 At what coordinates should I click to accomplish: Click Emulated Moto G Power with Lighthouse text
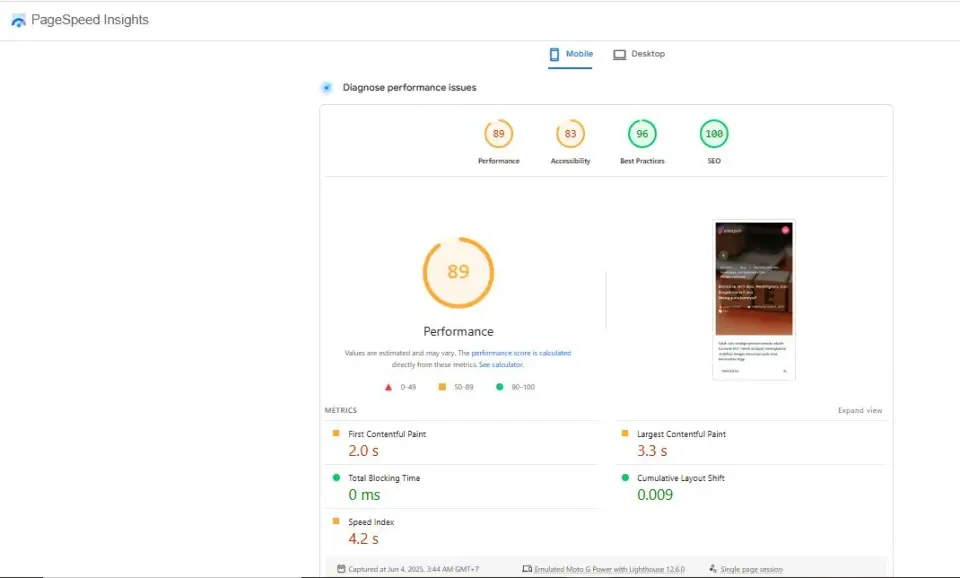pos(610,569)
